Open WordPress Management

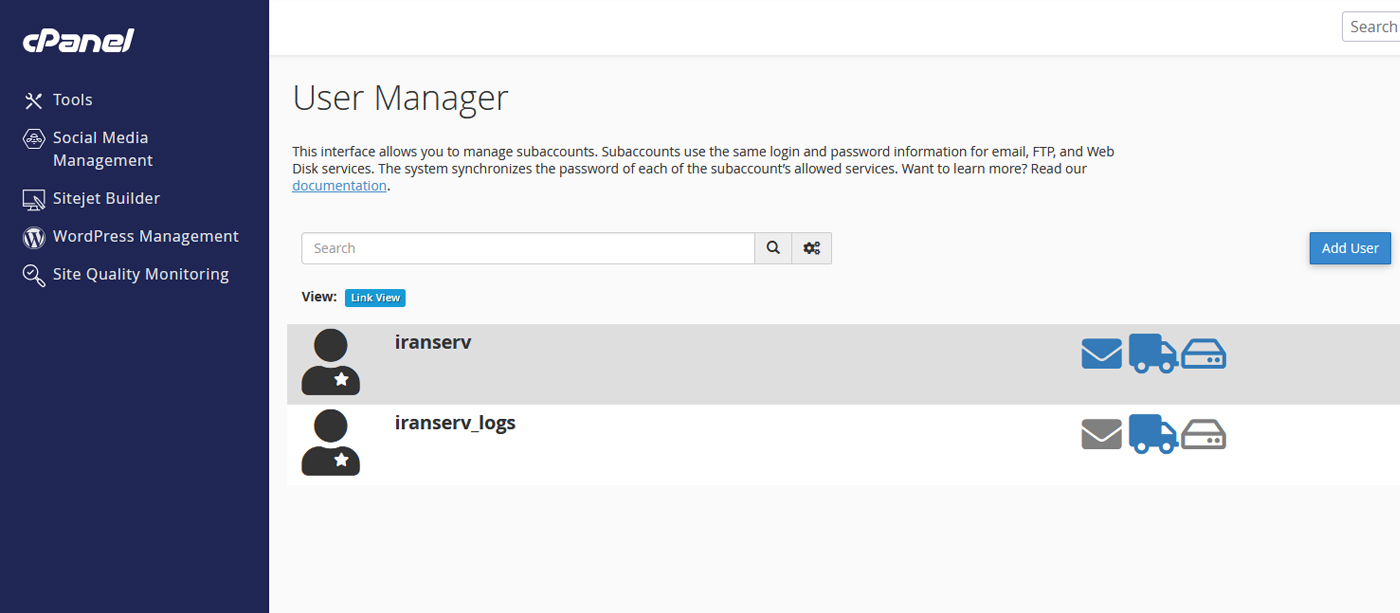coord(145,236)
